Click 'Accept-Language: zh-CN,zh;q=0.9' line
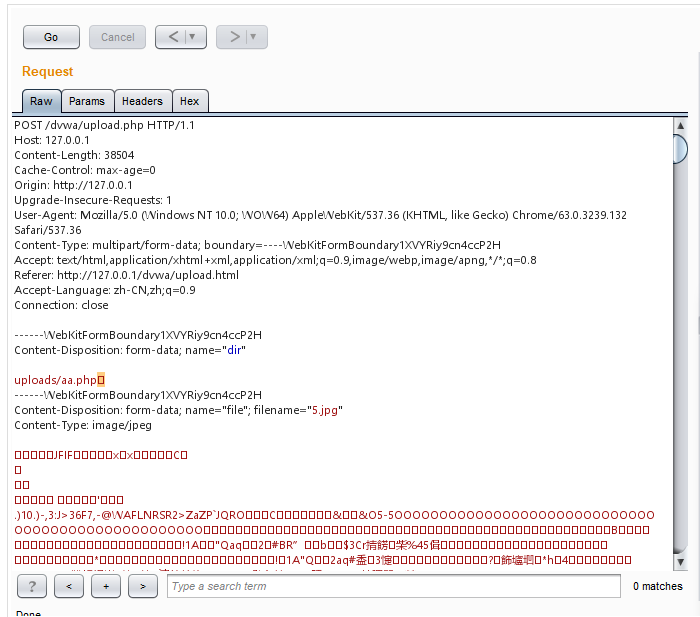The height and width of the screenshot is (617, 700). coord(105,290)
